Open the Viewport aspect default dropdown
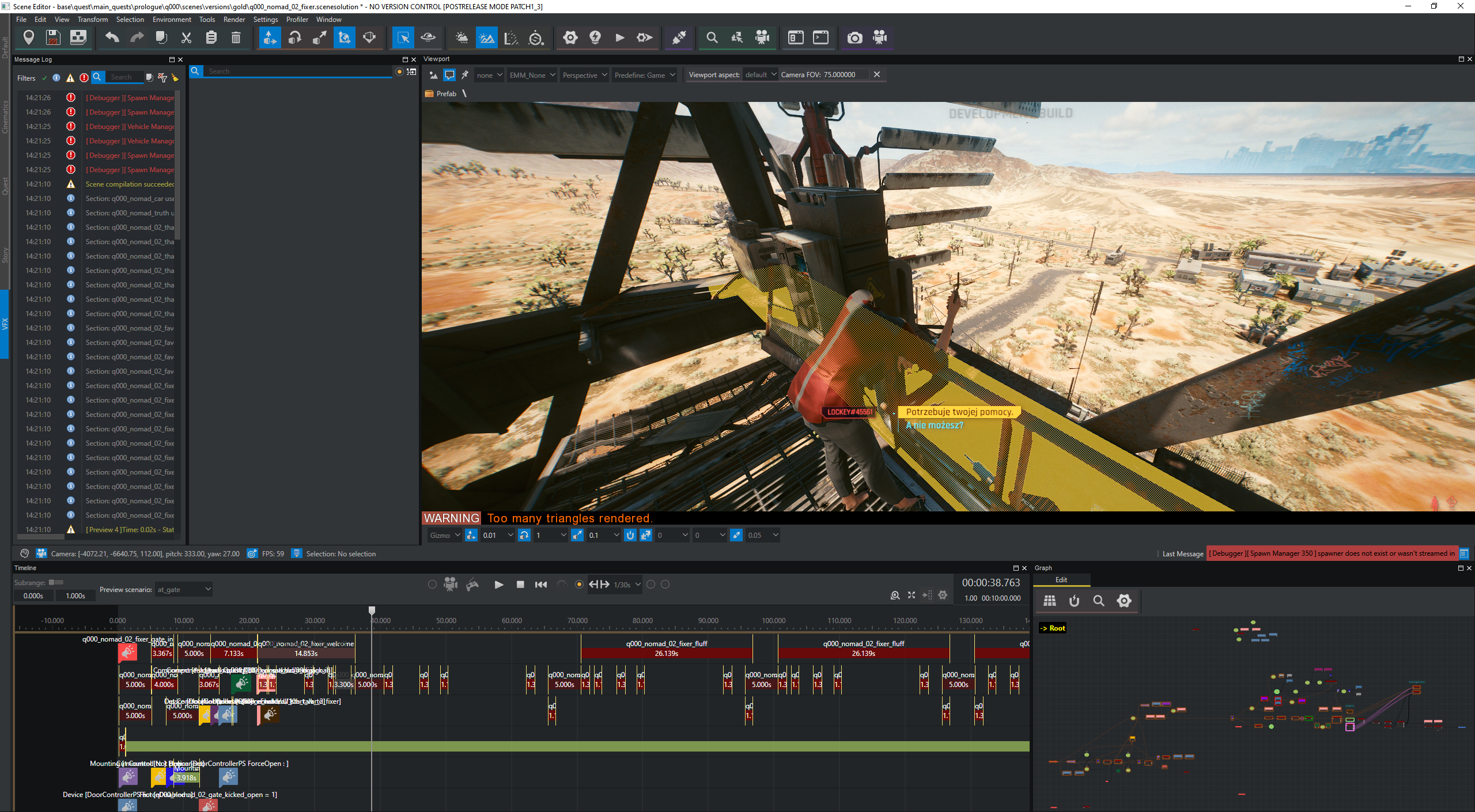 click(760, 75)
